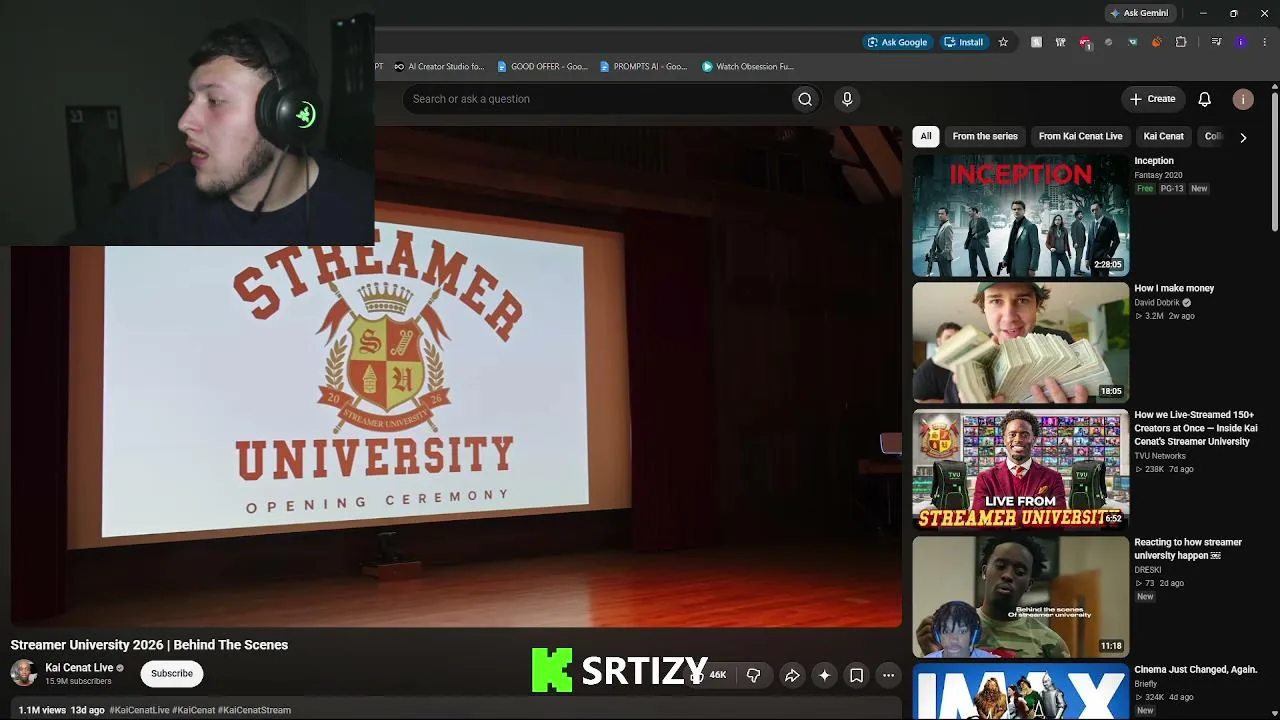Click the Install app button

964,42
